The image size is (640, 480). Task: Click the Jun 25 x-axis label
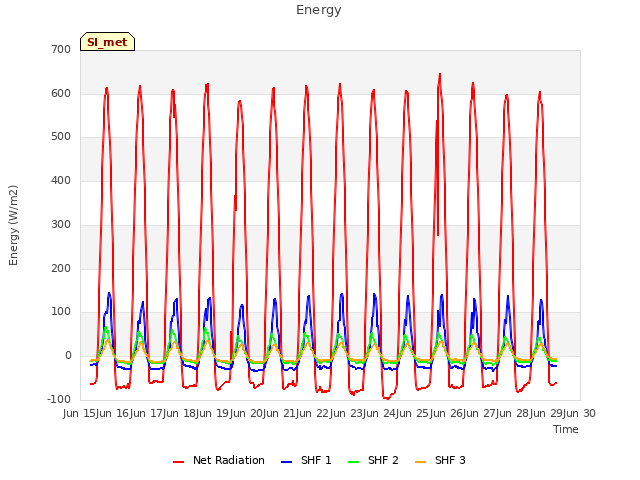tap(414, 413)
